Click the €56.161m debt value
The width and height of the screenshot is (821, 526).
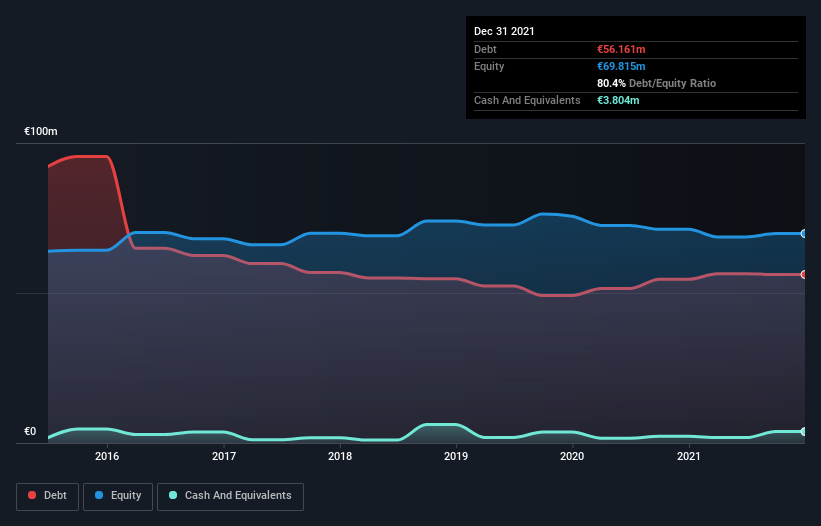point(621,49)
